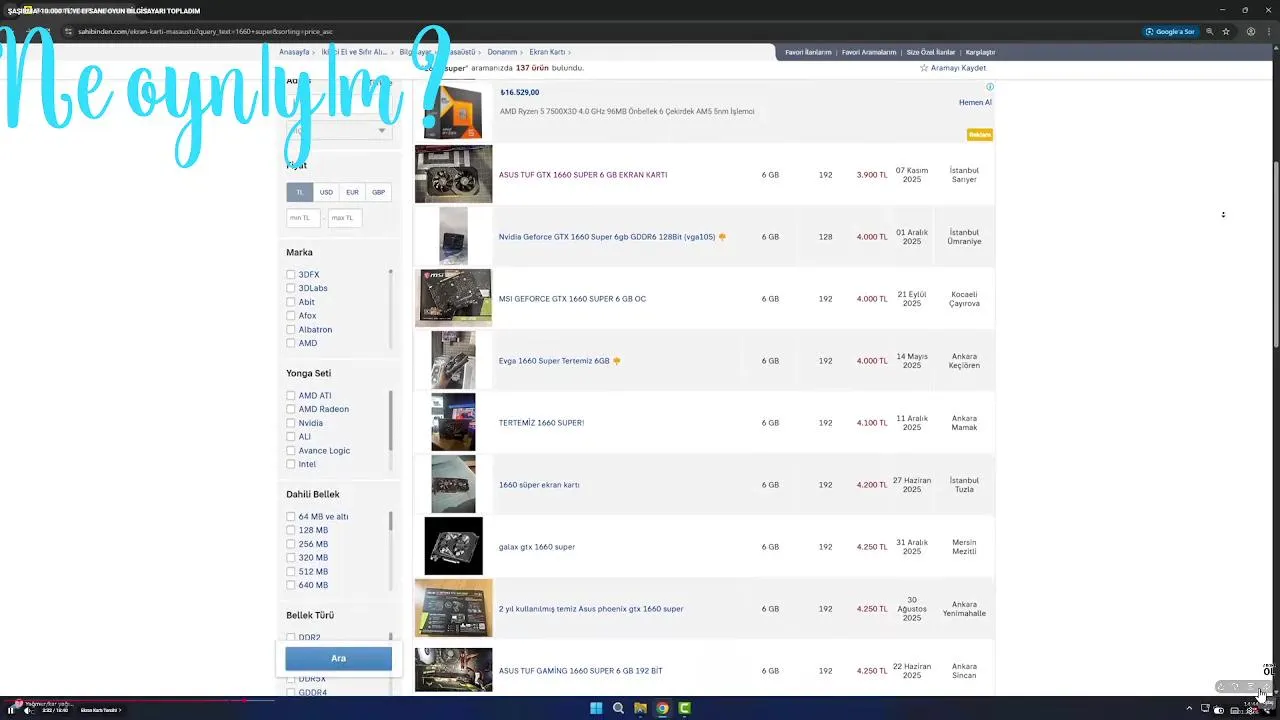
Task: Click the hand icon beside Evga 1660 listing
Action: 617,361
